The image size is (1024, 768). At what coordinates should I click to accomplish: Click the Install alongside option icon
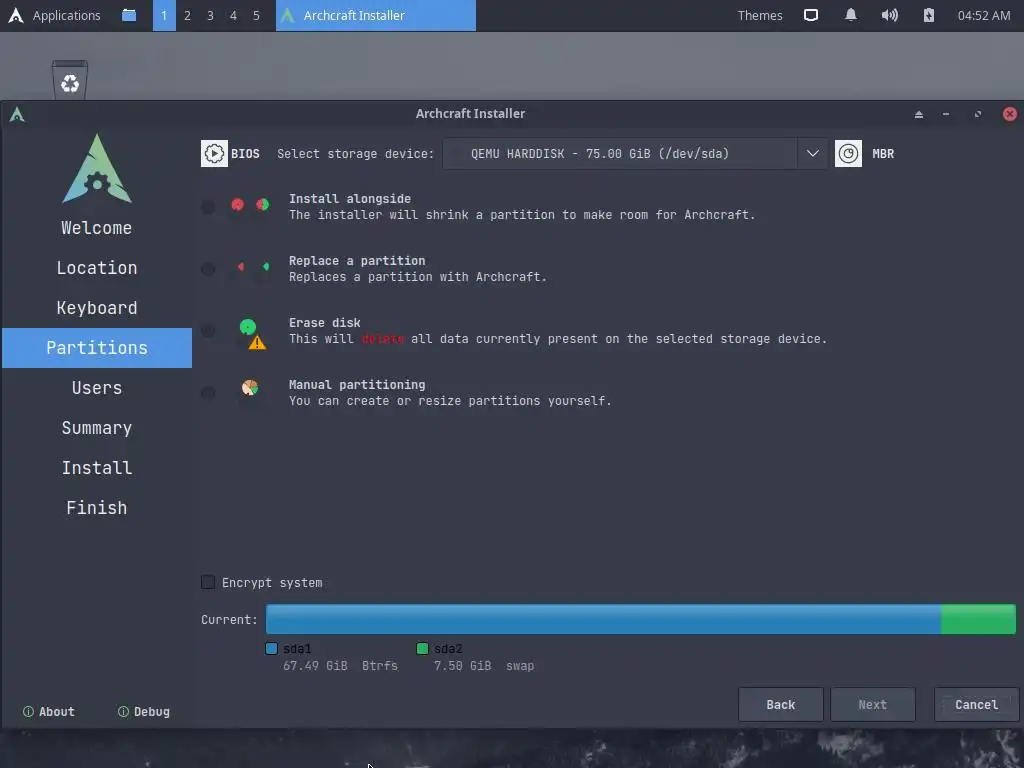point(250,205)
